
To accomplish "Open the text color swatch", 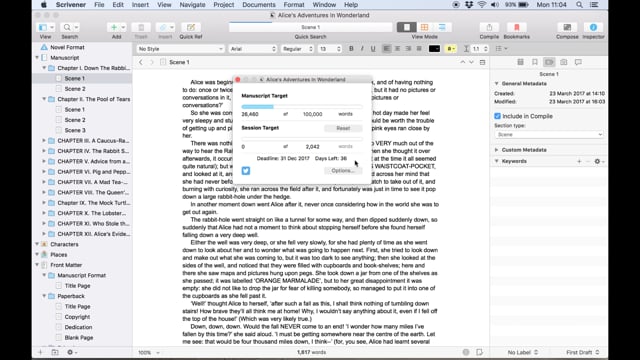I will coord(434,49).
